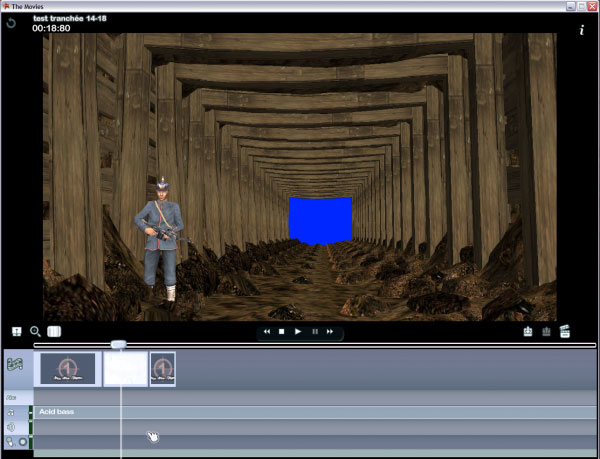Viewport: 600px width, 459px height.
Task: Click the first icon right of playback controls
Action: tap(528, 331)
